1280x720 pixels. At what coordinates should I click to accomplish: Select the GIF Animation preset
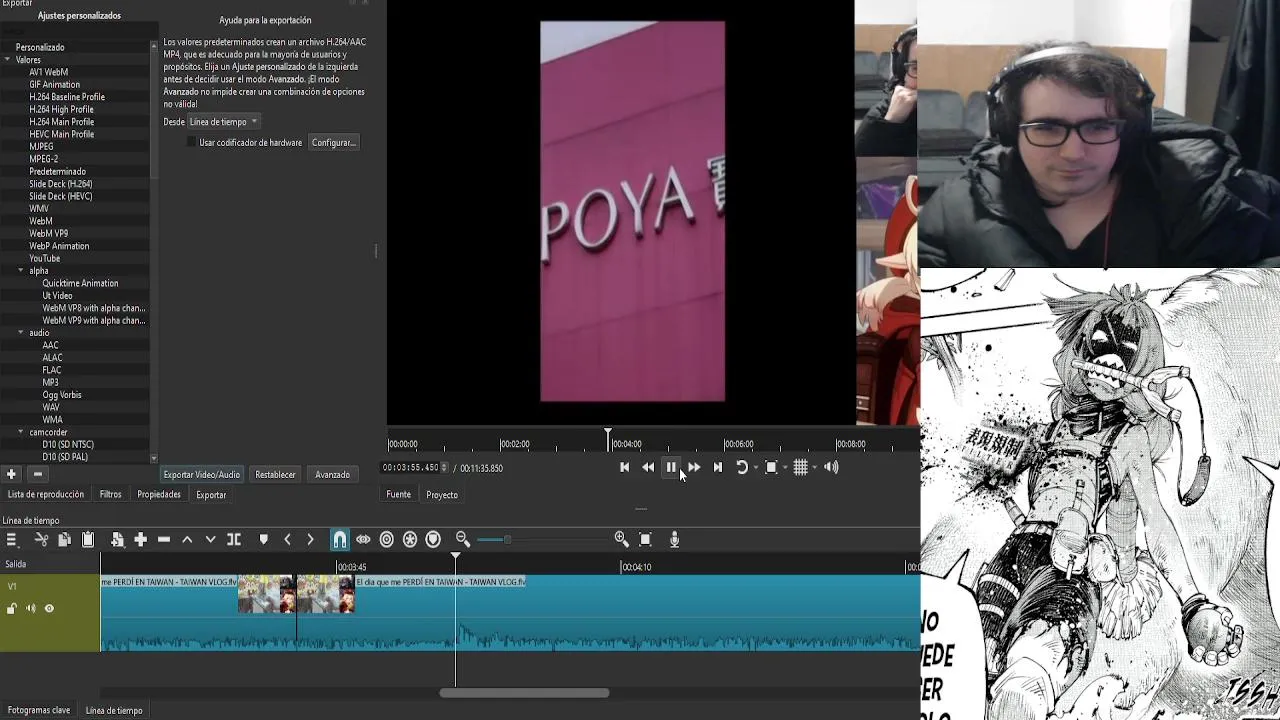tap(55, 85)
